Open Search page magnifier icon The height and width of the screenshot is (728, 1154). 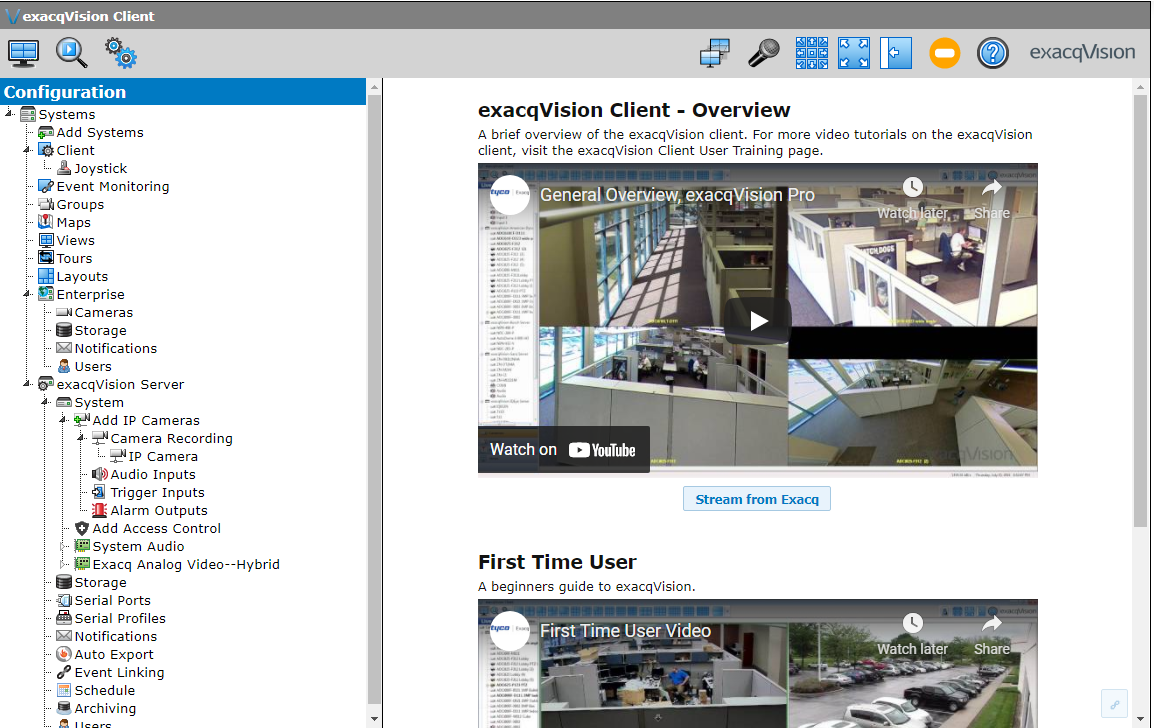(x=71, y=53)
